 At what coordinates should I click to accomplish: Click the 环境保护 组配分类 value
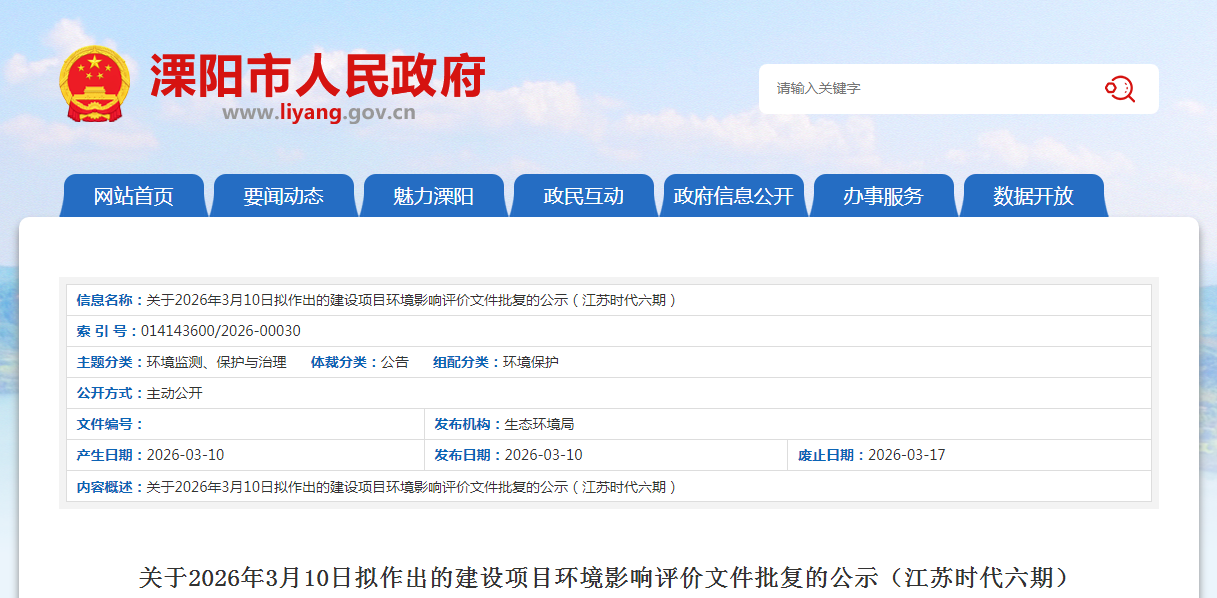tap(530, 362)
